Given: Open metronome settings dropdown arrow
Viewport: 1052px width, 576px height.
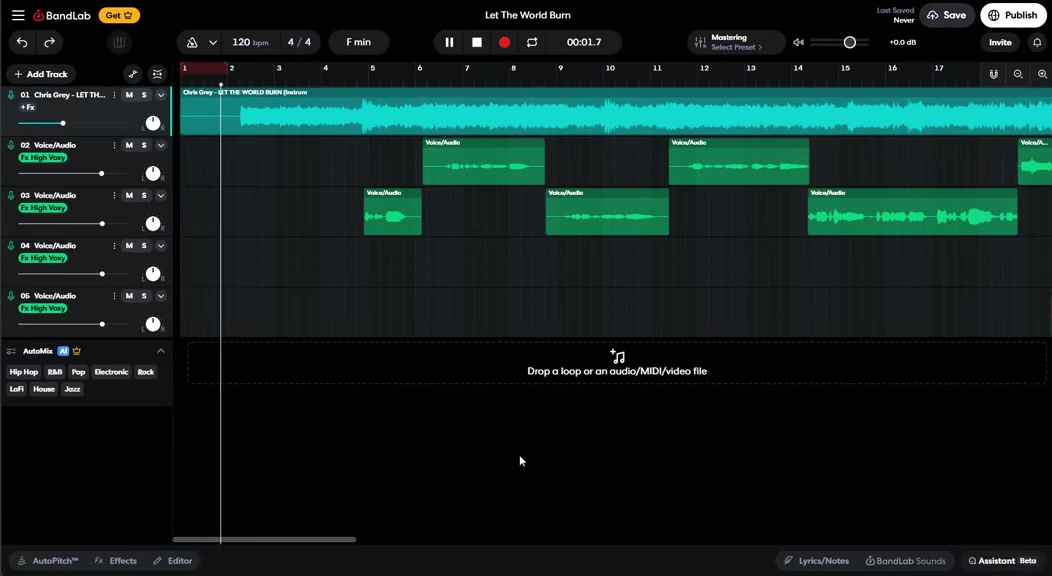Looking at the screenshot, I should point(213,42).
